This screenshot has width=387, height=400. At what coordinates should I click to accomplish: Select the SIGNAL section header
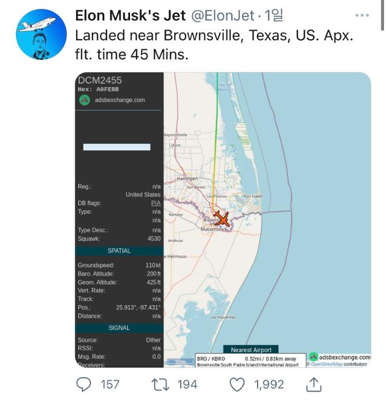click(119, 328)
